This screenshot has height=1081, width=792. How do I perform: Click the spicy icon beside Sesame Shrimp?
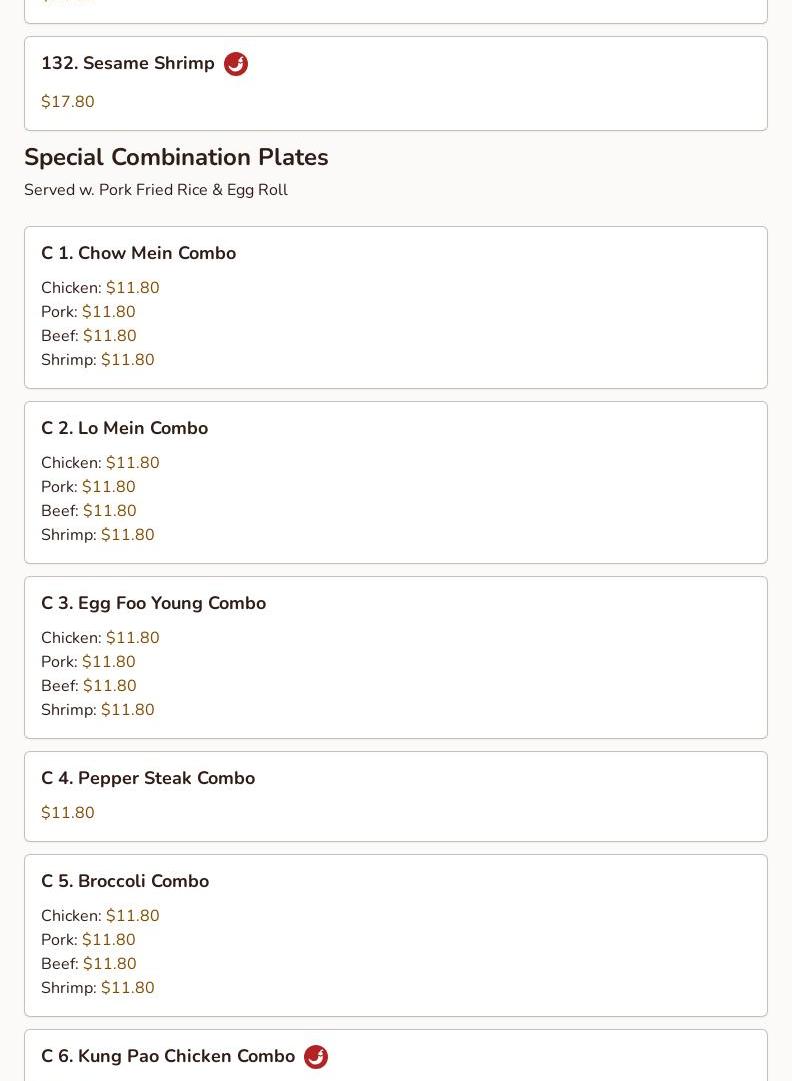pos(236,64)
